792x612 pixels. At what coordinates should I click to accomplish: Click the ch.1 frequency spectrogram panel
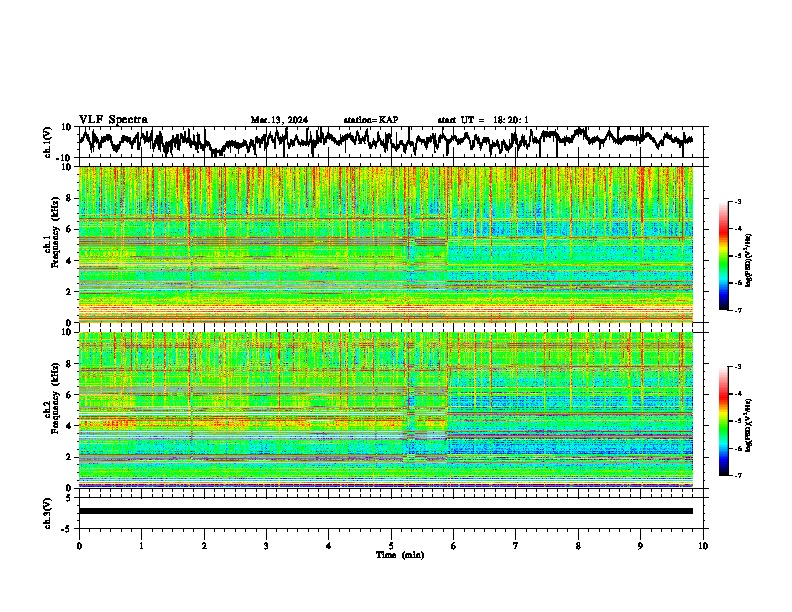click(386, 244)
